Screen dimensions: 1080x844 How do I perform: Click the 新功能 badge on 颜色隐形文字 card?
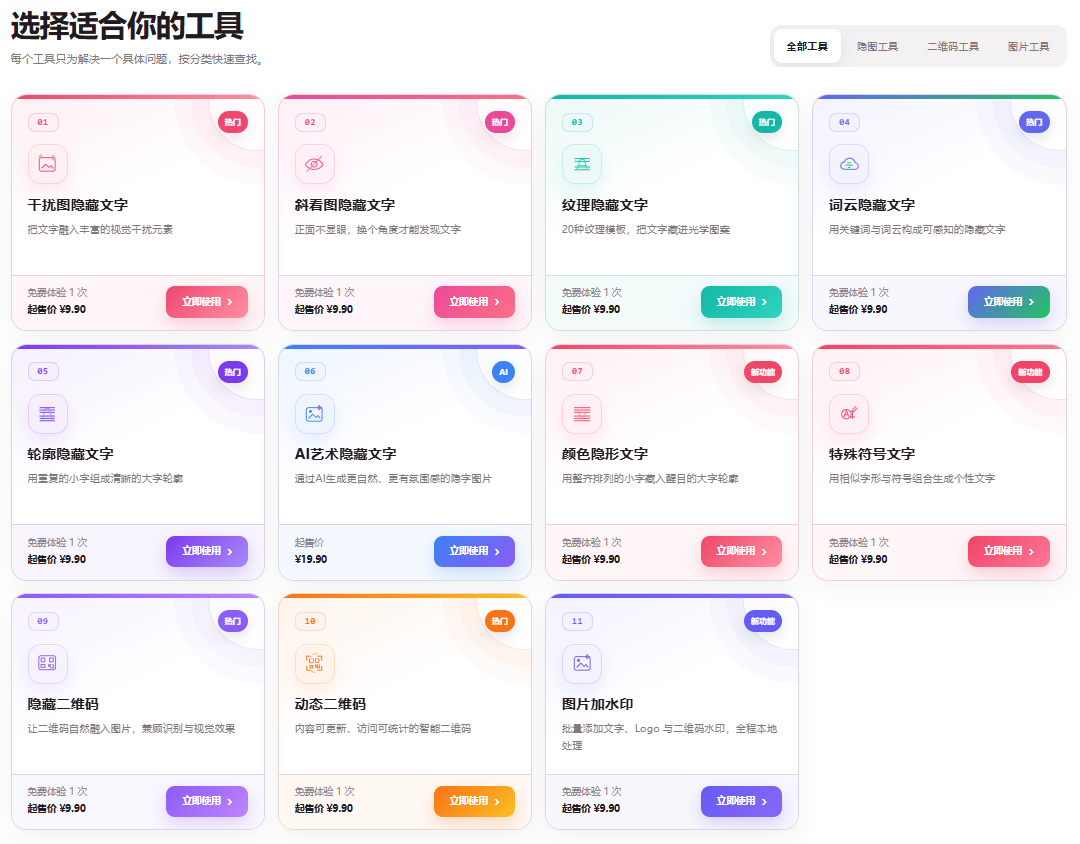pos(762,372)
